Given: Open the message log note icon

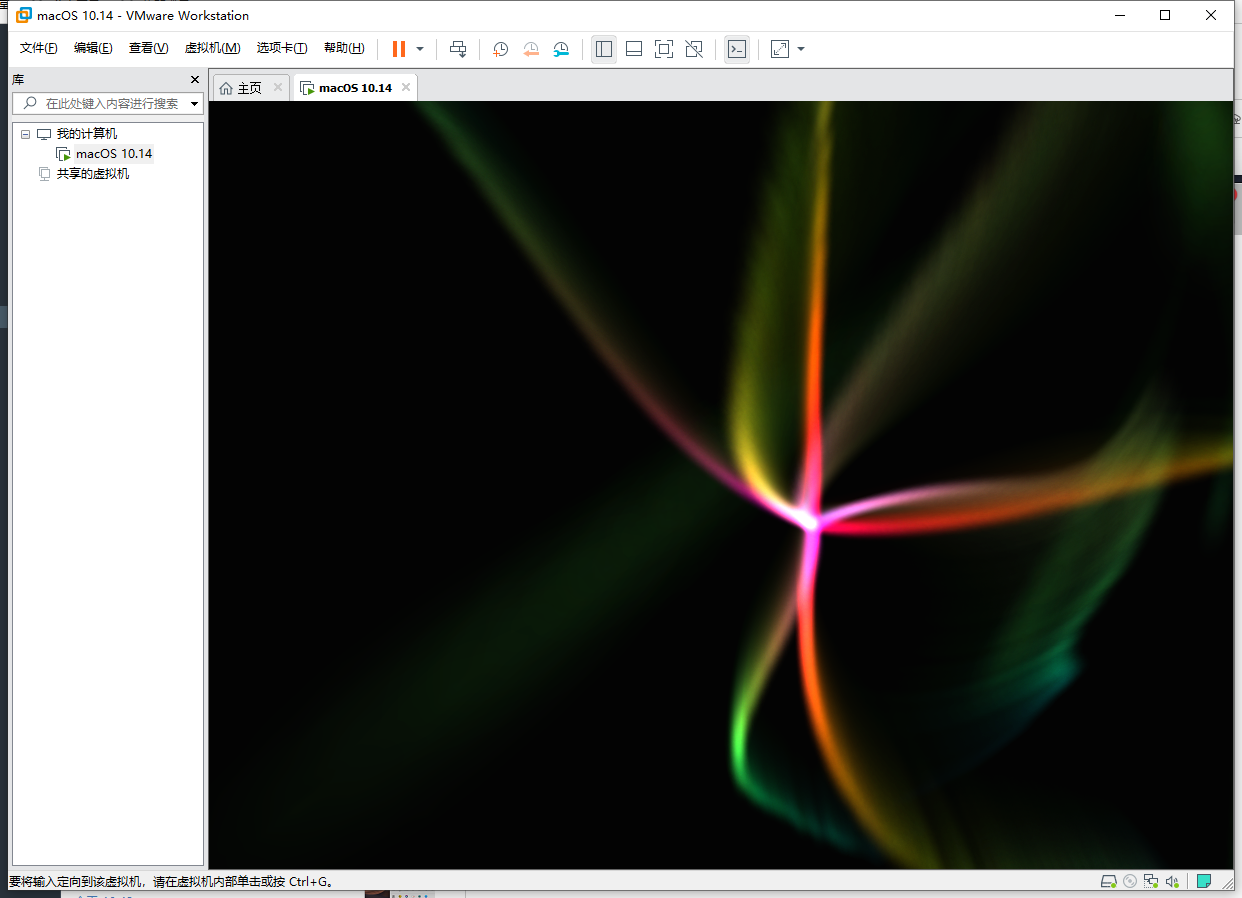Looking at the screenshot, I should [x=1204, y=881].
